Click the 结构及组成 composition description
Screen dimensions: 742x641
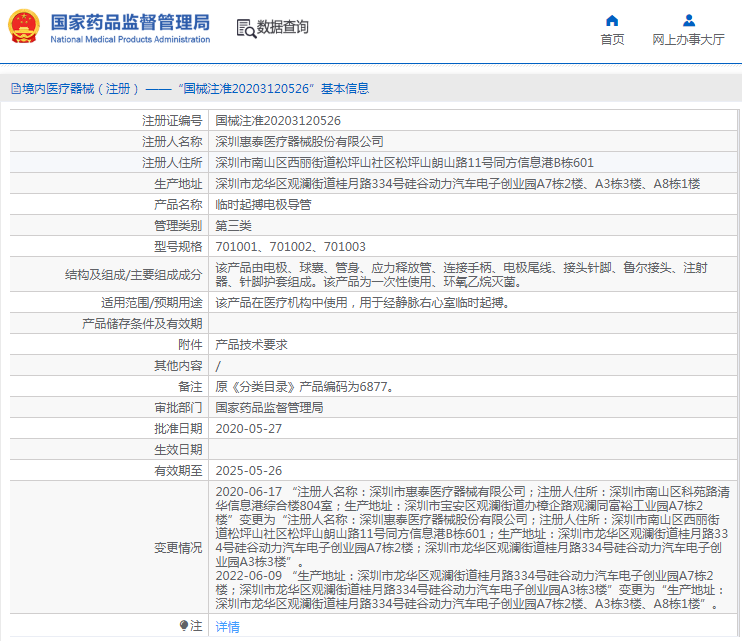coord(461,274)
